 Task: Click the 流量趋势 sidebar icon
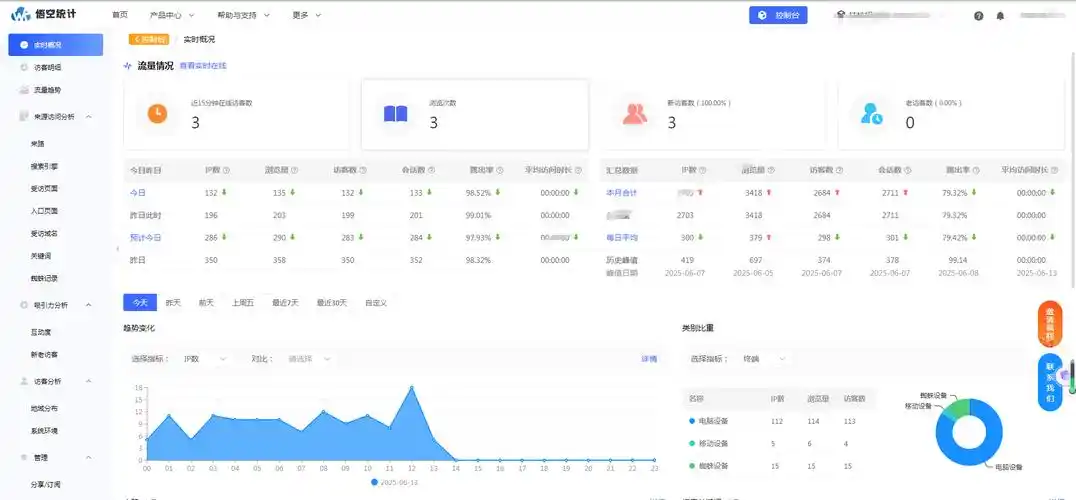[24, 90]
